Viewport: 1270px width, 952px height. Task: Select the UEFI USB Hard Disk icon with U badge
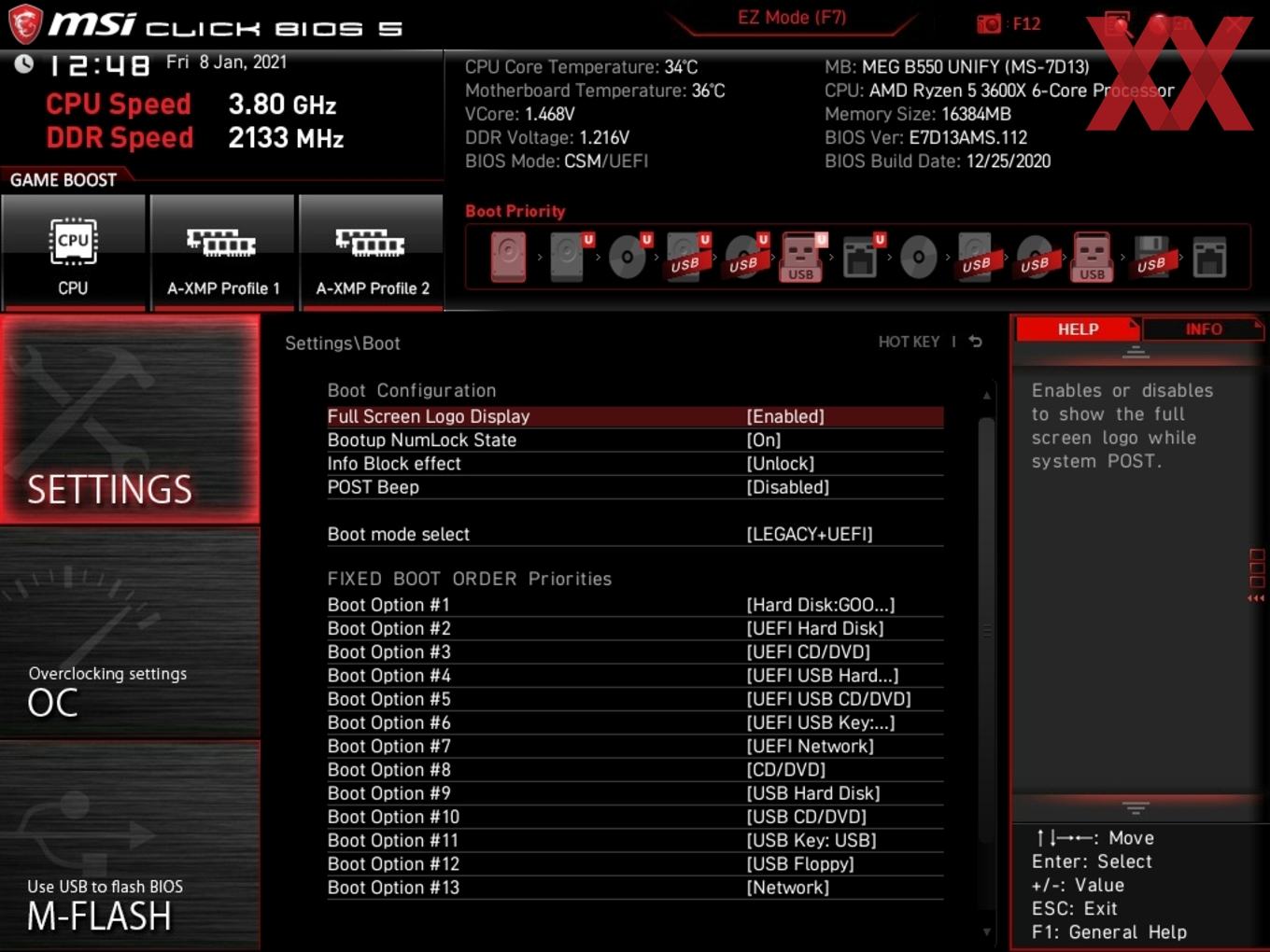[688, 257]
